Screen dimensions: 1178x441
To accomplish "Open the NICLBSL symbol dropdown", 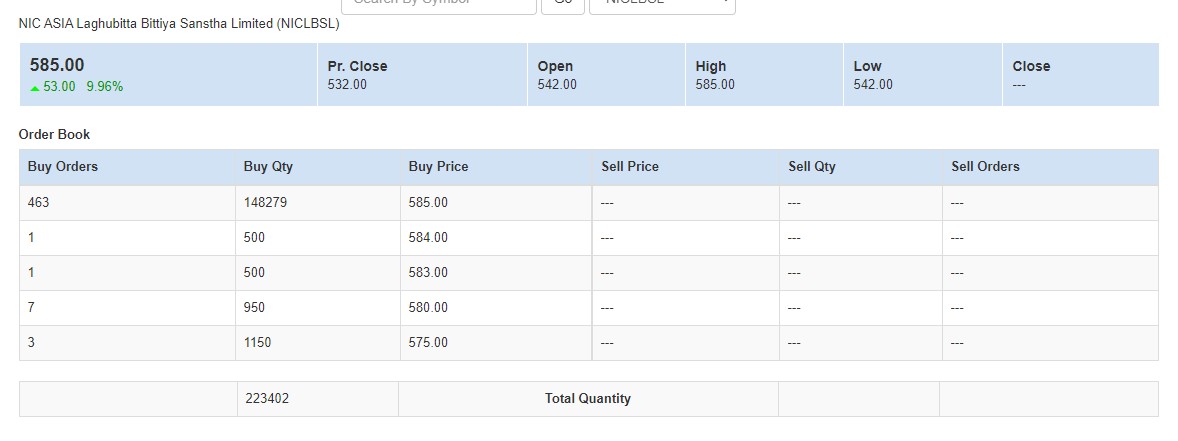I will click(x=662, y=6).
